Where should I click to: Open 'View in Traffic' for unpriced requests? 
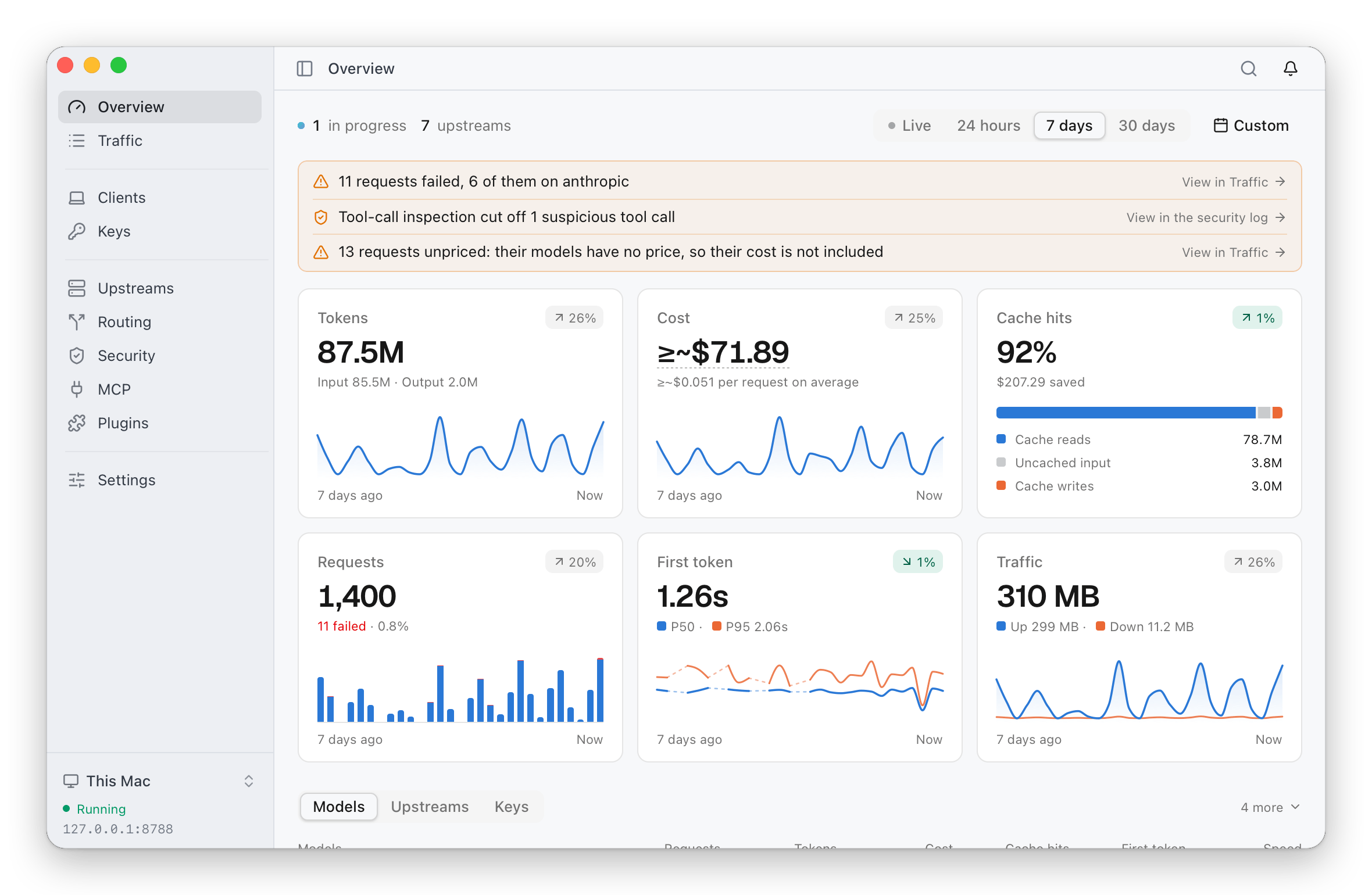[1234, 252]
